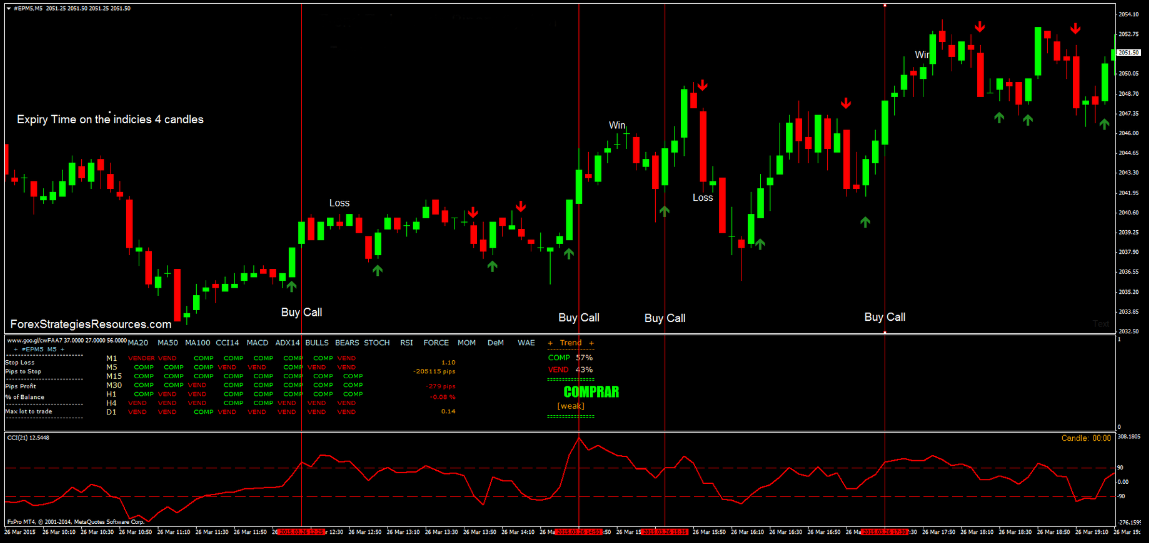
Task: Click the '26 Mar 13:30' time axis label
Action: [x=440, y=531]
